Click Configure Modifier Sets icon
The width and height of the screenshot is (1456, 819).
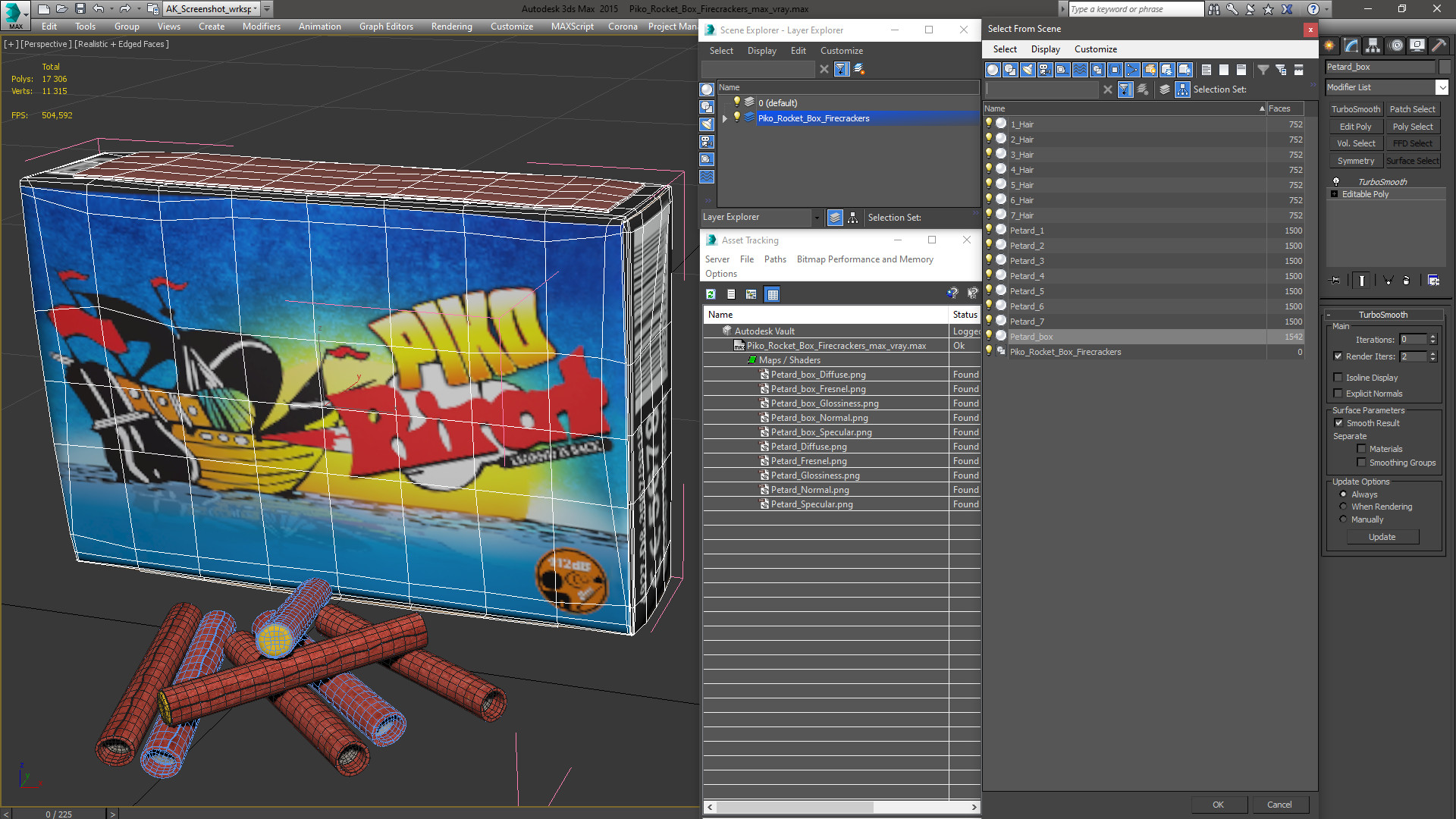click(x=1433, y=281)
